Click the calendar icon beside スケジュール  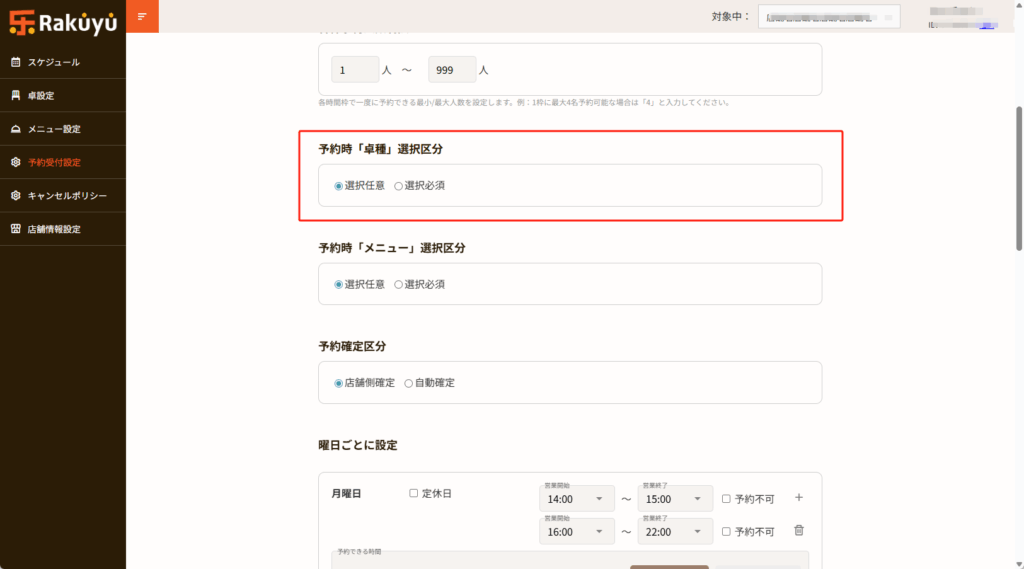(15, 62)
